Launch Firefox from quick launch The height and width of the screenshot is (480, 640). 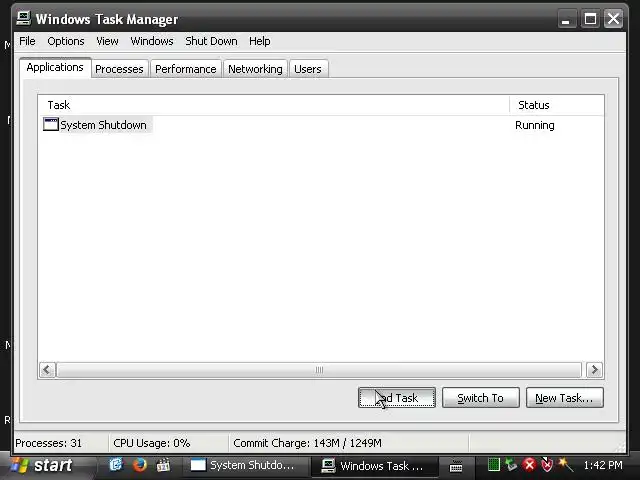(140, 465)
